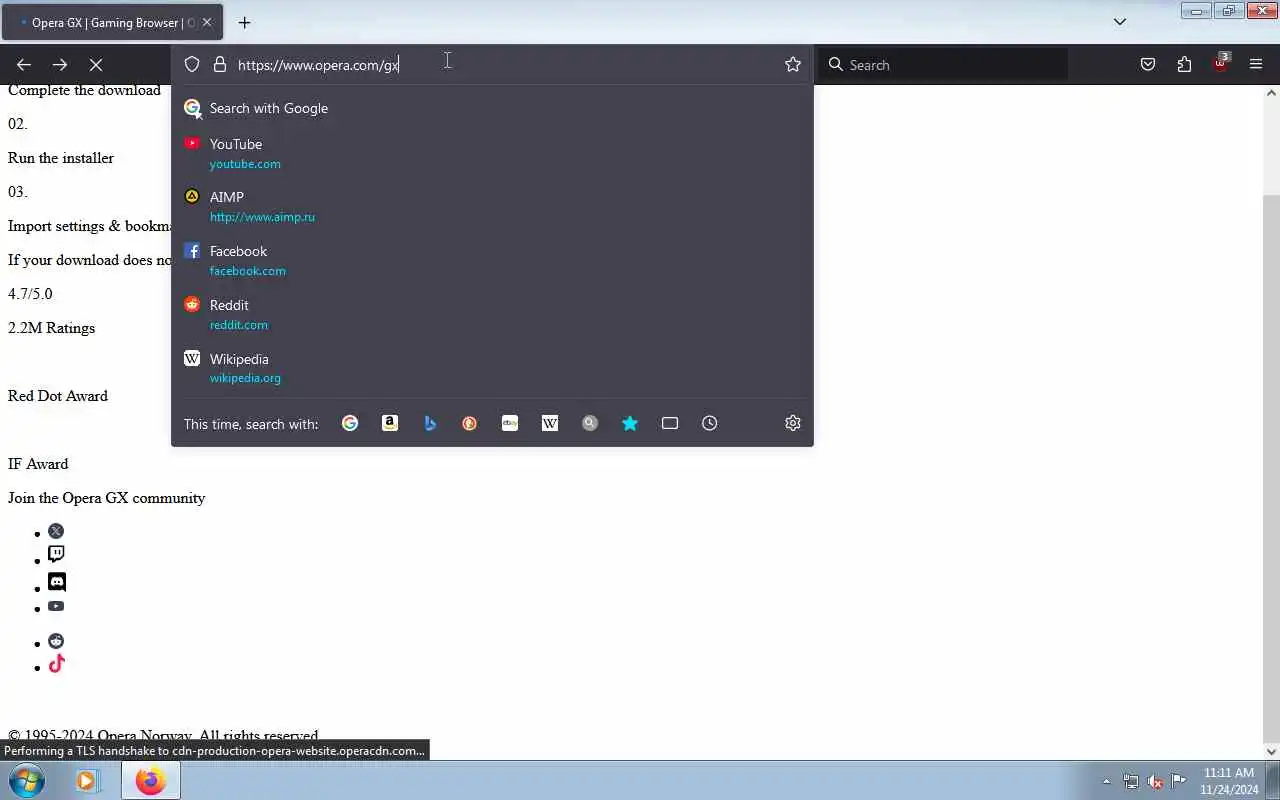Open Opera GX Discord link

click(x=57, y=581)
